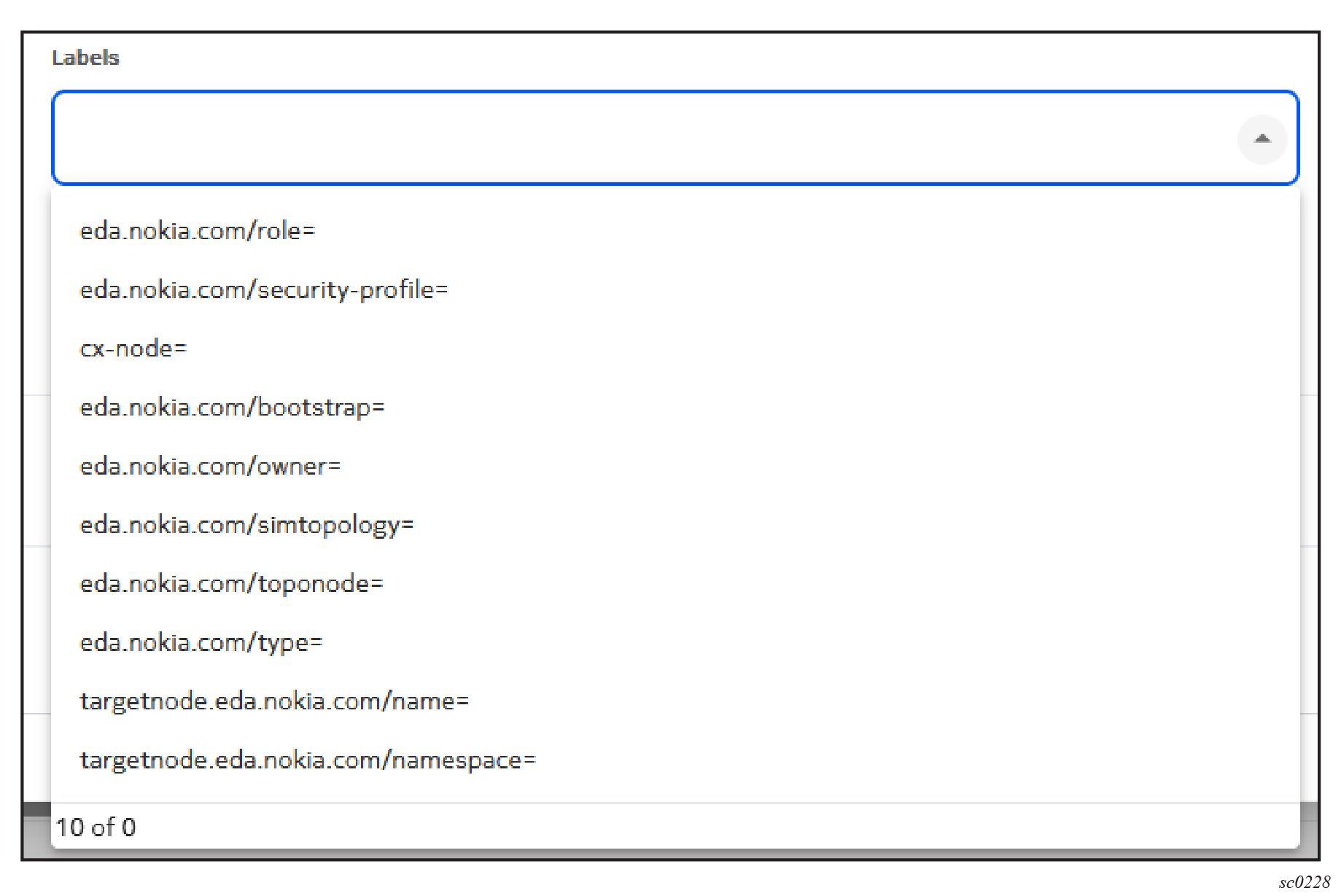Click the gray bar right of the dropdown footer
1341x896 pixels.
tap(1310, 830)
